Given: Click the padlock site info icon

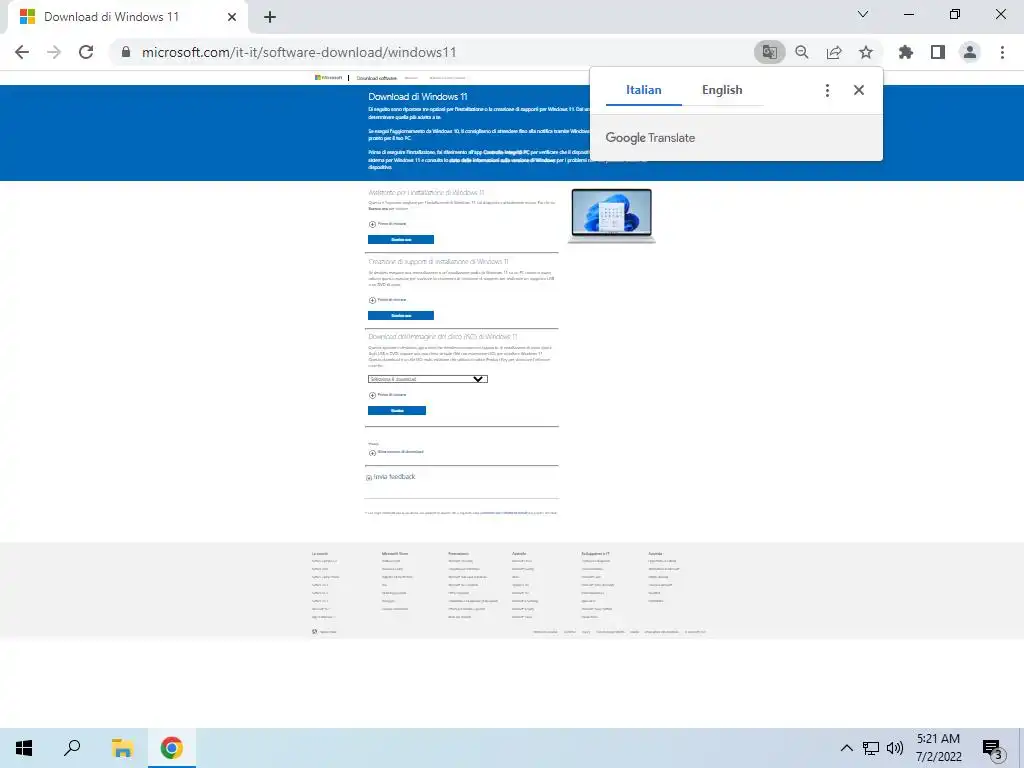Looking at the screenshot, I should click(126, 52).
